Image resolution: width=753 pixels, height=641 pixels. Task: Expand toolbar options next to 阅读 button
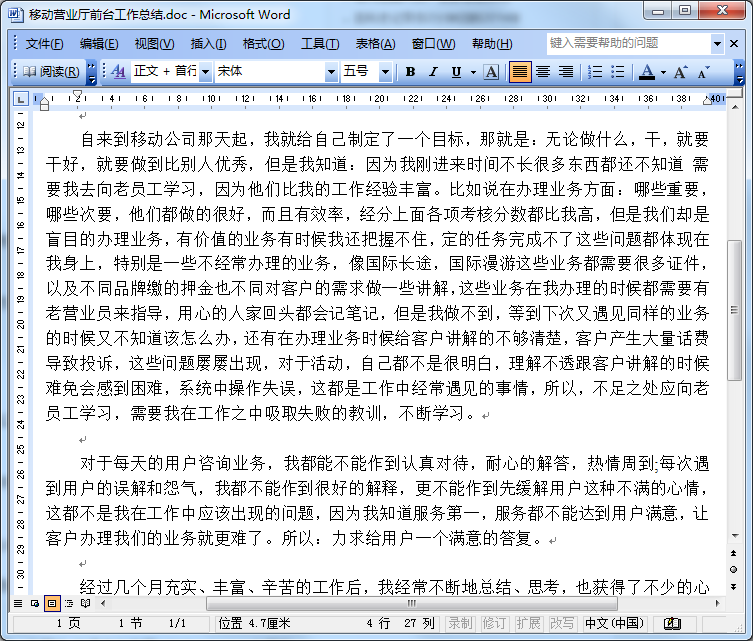(91, 72)
